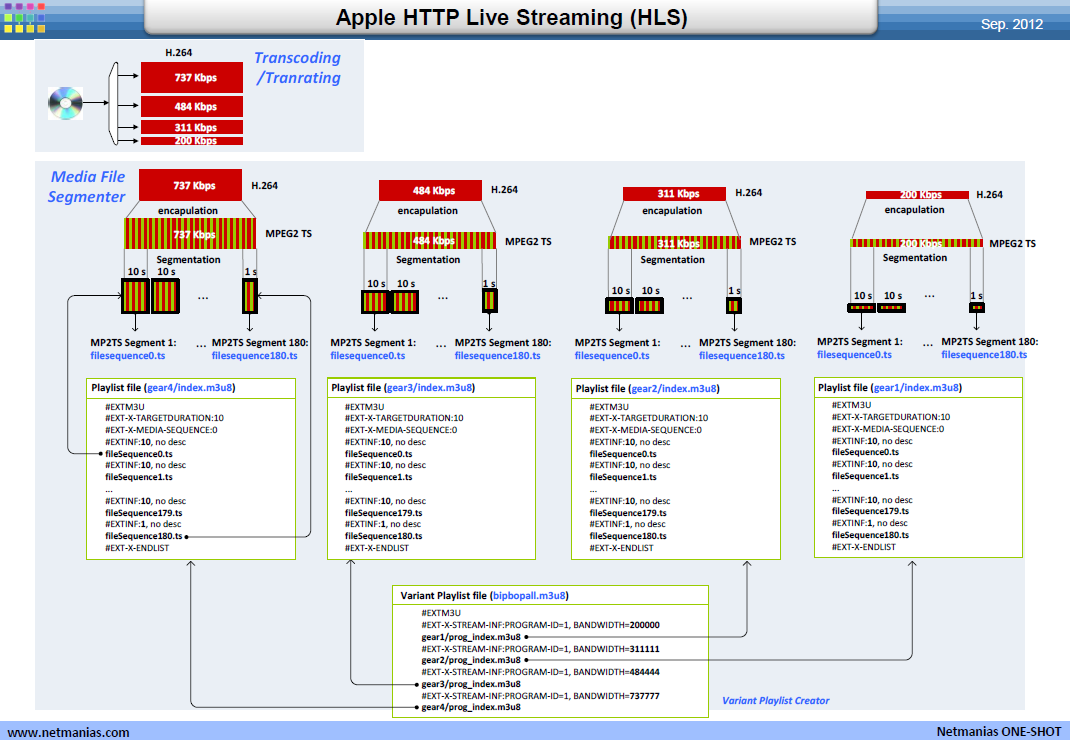Click fileSequence179.ts in the gear3 playlist
The image size is (1070, 740).
384,513
